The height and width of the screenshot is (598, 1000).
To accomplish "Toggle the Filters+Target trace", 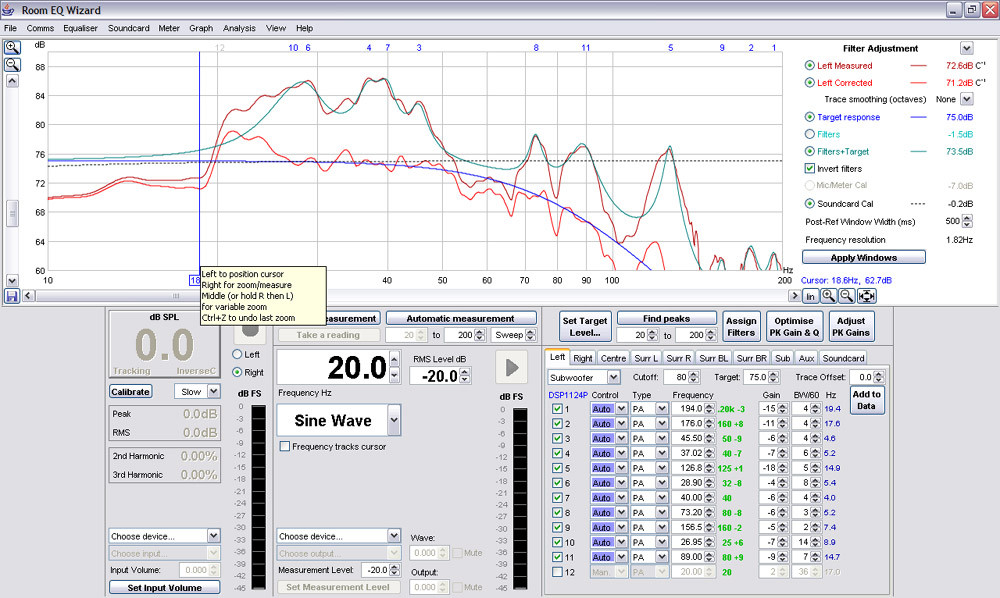I will (809, 151).
